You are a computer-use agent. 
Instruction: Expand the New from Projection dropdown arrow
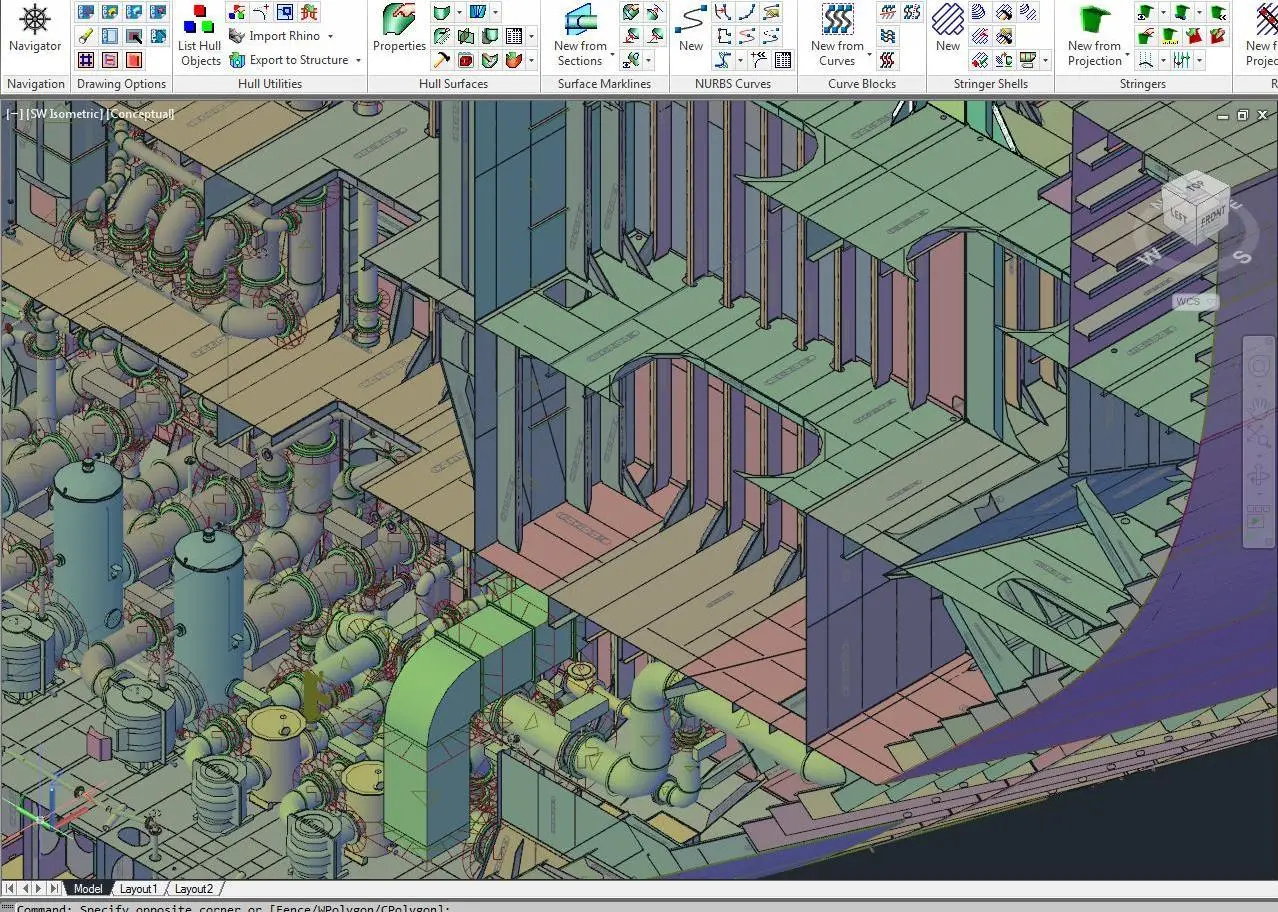[x=1128, y=54]
